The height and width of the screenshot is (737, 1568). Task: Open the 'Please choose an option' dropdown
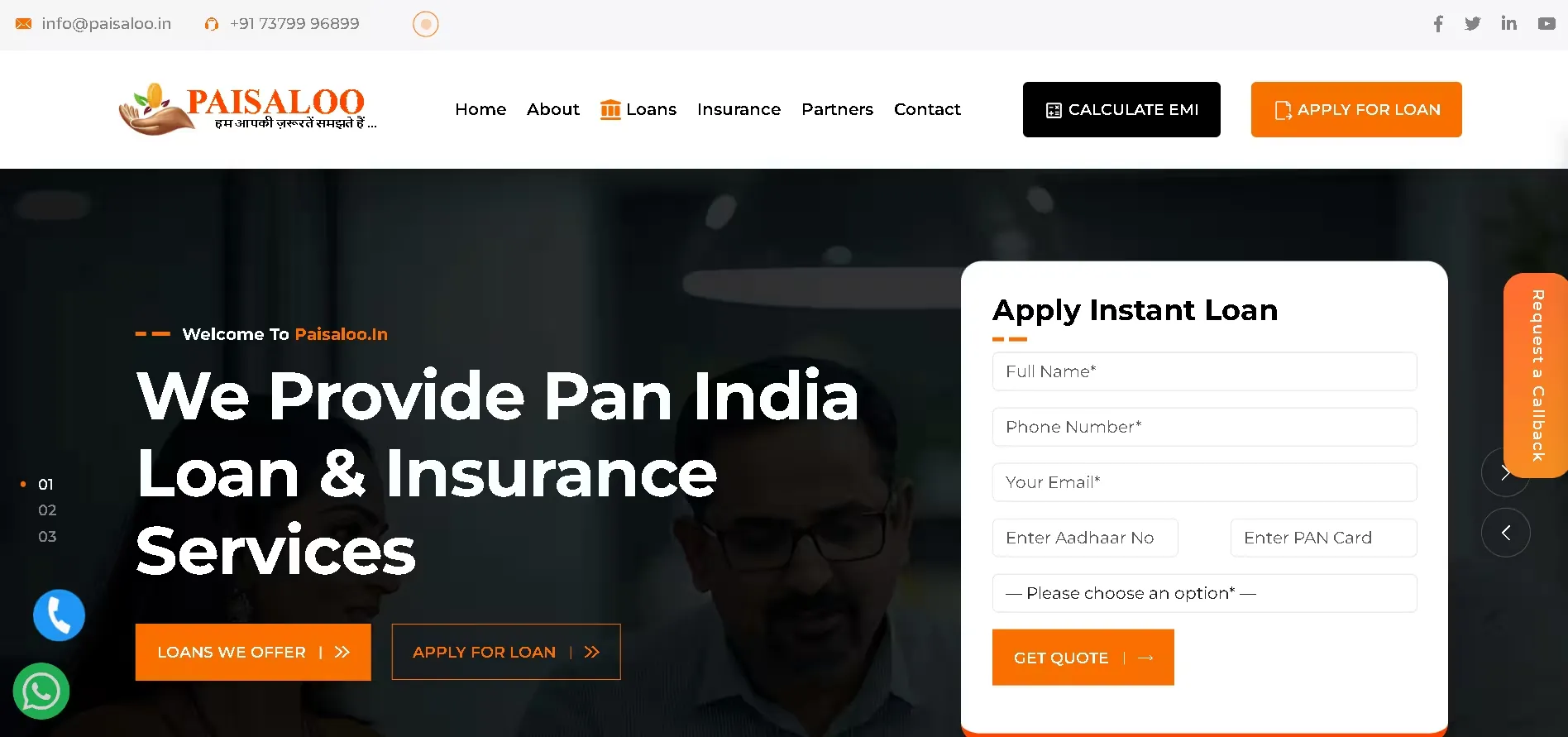pos(1204,593)
